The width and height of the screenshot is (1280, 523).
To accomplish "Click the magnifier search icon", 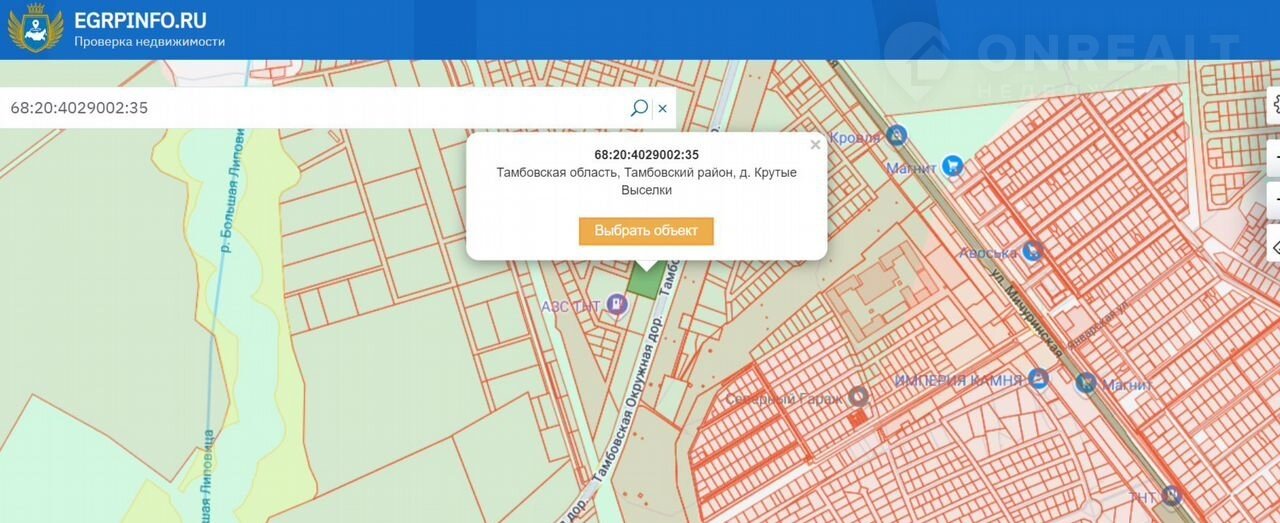I will 639,108.
